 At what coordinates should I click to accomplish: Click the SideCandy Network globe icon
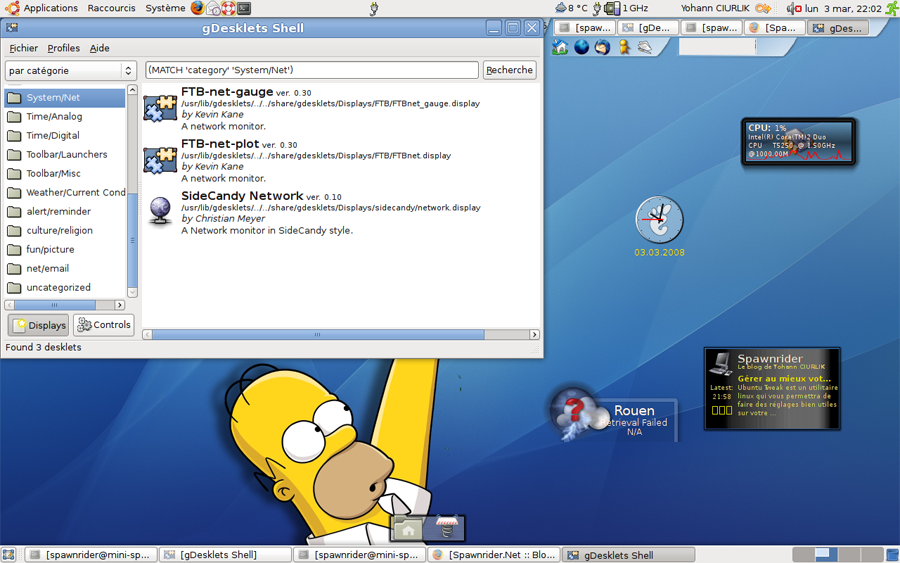[x=160, y=211]
